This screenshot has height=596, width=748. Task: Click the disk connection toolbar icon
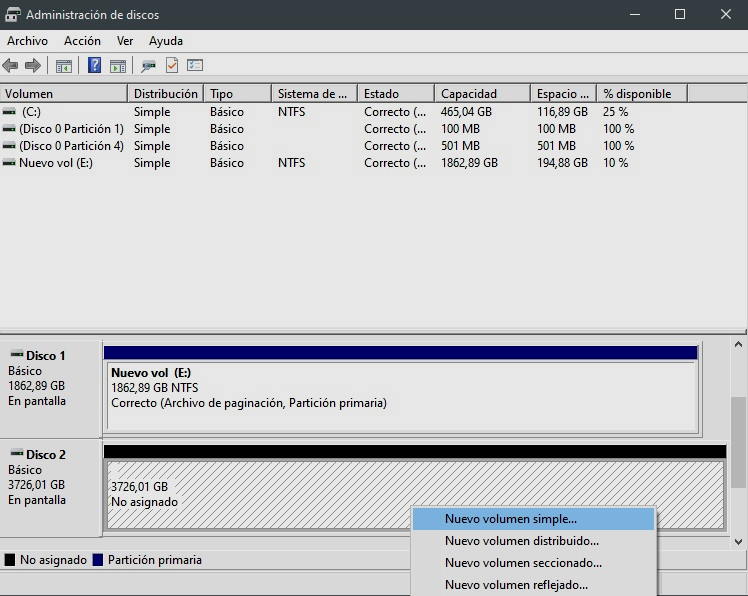point(149,66)
